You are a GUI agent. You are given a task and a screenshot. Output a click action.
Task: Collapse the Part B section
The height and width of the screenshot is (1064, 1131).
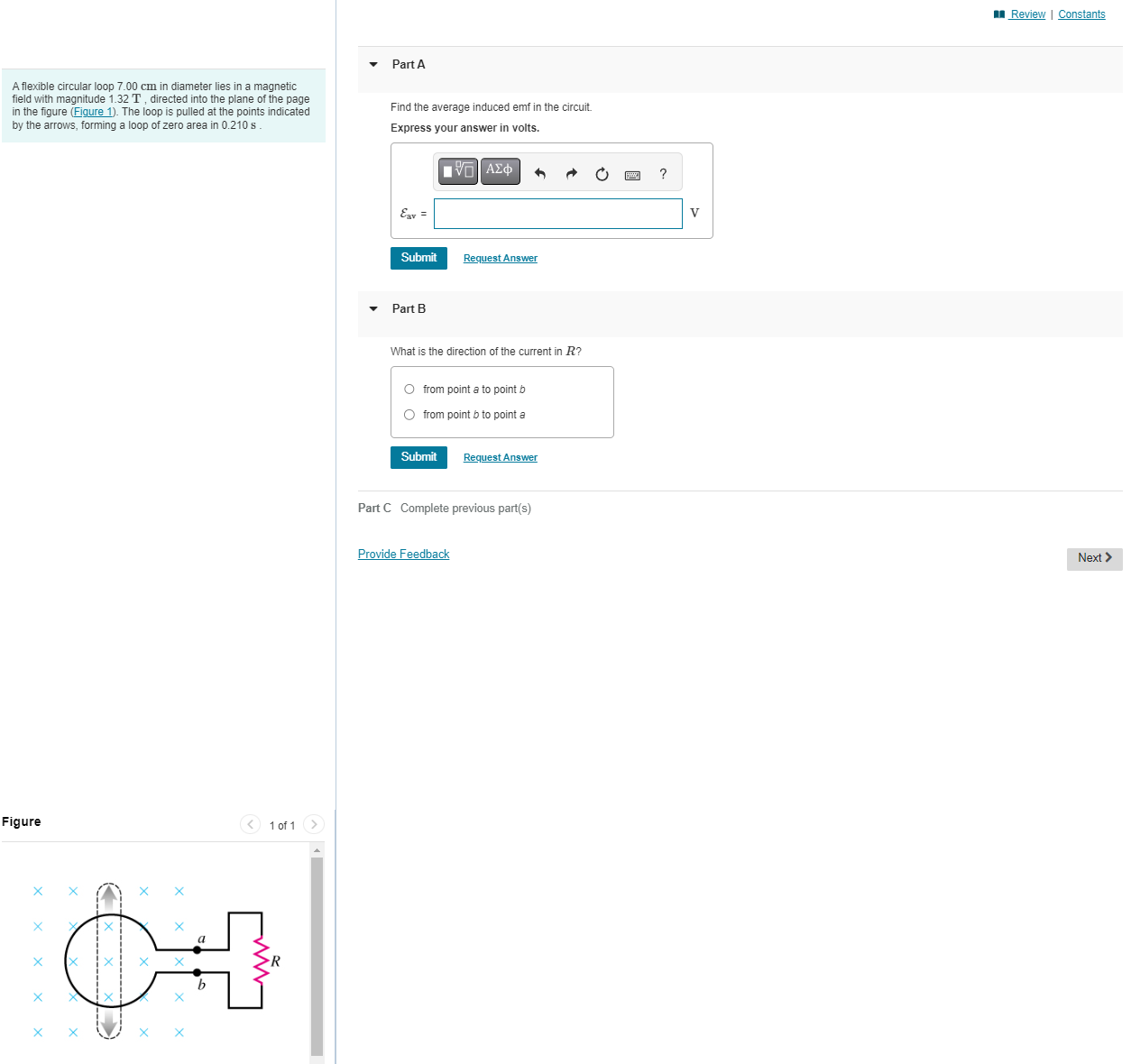pyautogui.click(x=372, y=308)
